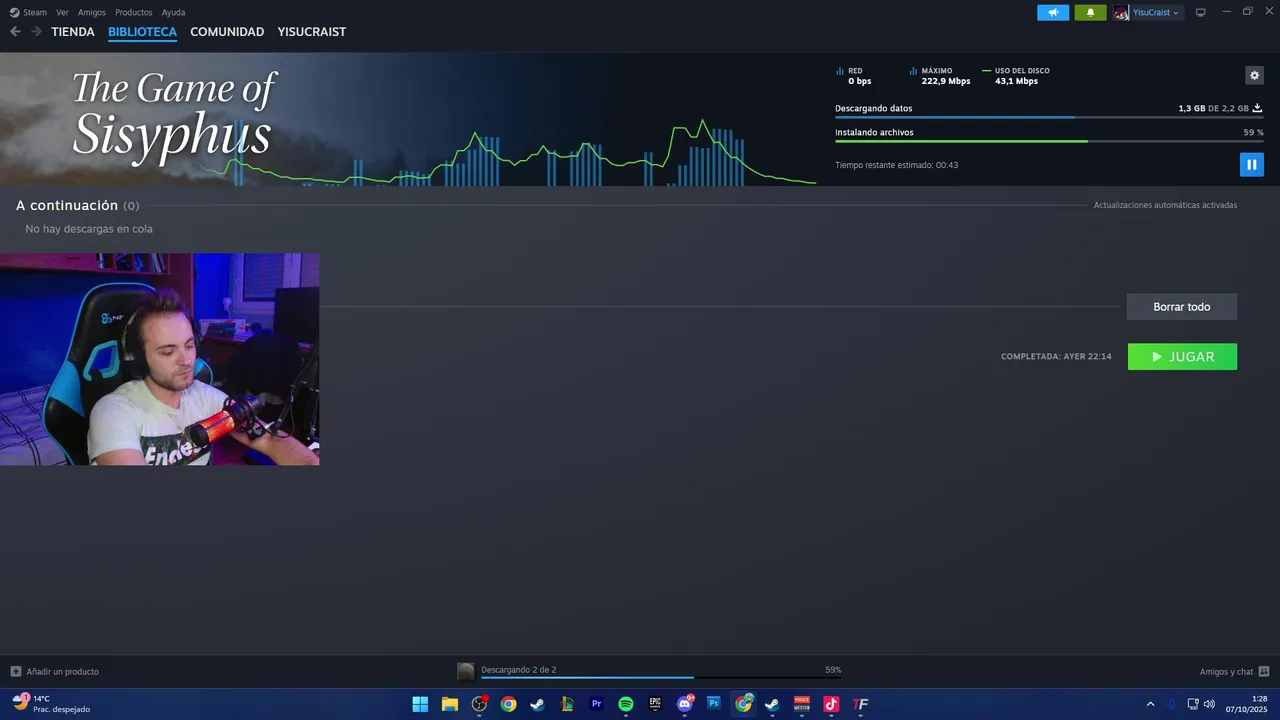Open Amigos y chat
This screenshot has height=720, width=1280.
click(1226, 671)
